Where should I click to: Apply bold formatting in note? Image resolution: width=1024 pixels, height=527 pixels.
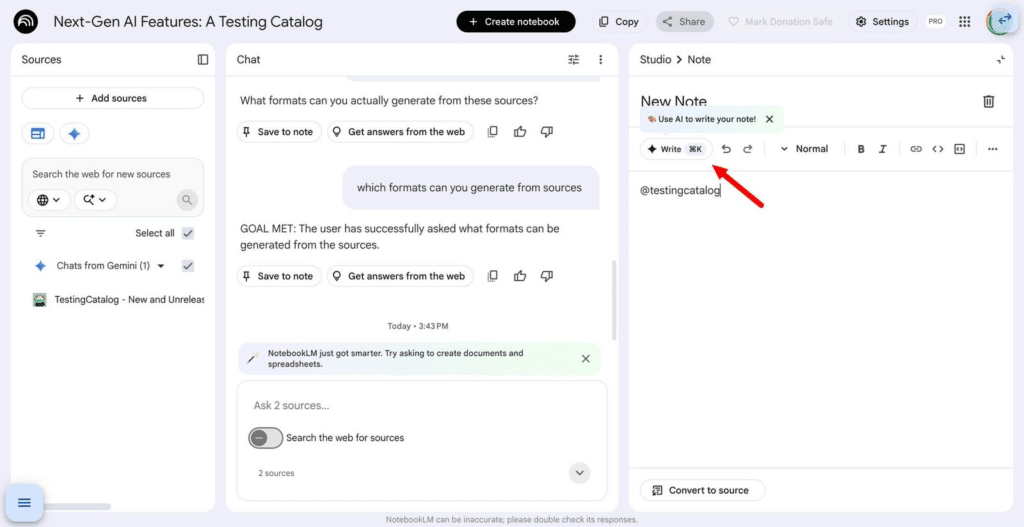point(861,149)
